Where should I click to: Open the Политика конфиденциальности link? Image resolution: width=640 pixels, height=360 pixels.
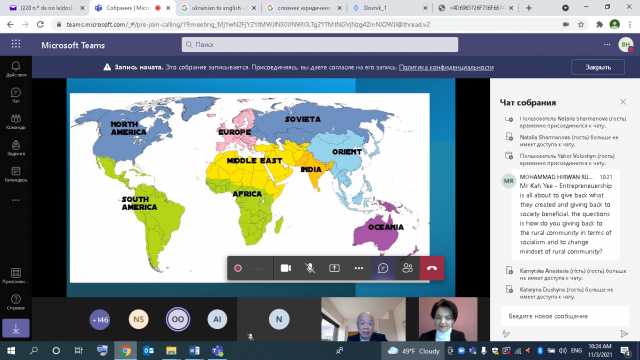pyautogui.click(x=446, y=67)
